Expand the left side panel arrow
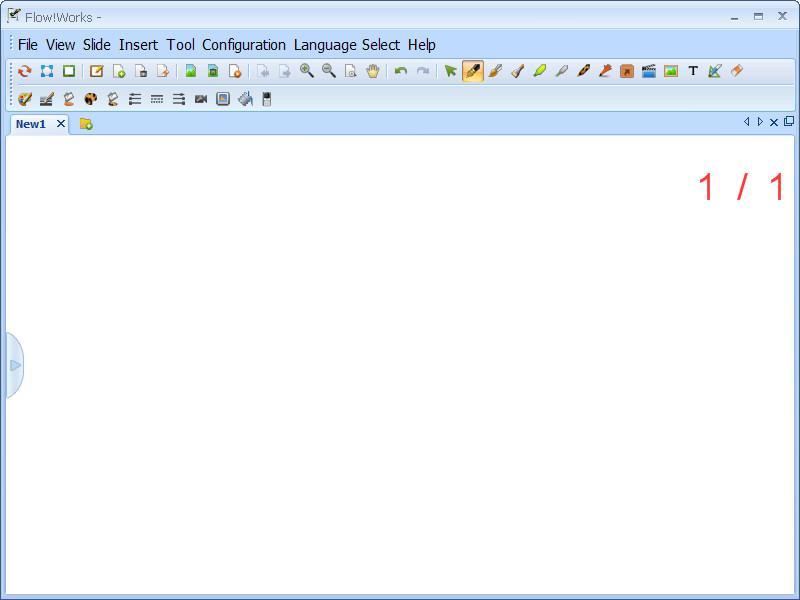The width and height of the screenshot is (800, 600). [x=15, y=365]
